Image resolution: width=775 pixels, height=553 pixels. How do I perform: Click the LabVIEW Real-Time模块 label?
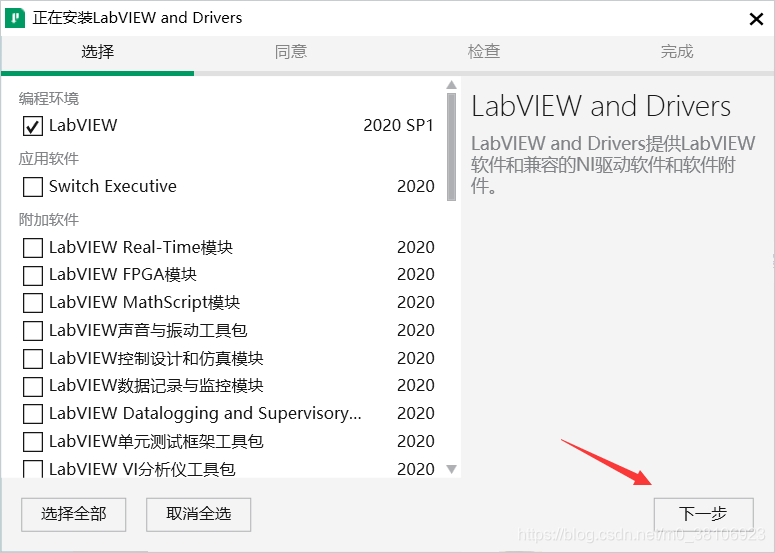141,247
